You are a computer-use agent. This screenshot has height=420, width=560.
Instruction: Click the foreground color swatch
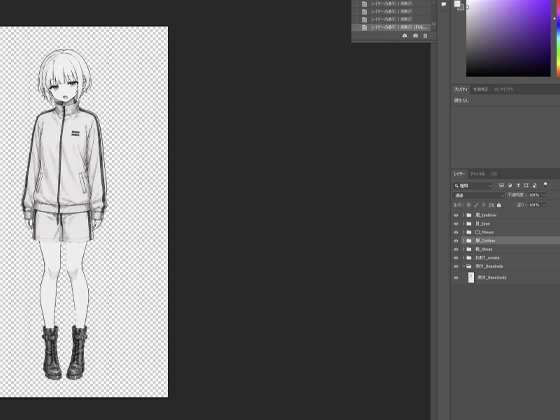click(x=457, y=4)
